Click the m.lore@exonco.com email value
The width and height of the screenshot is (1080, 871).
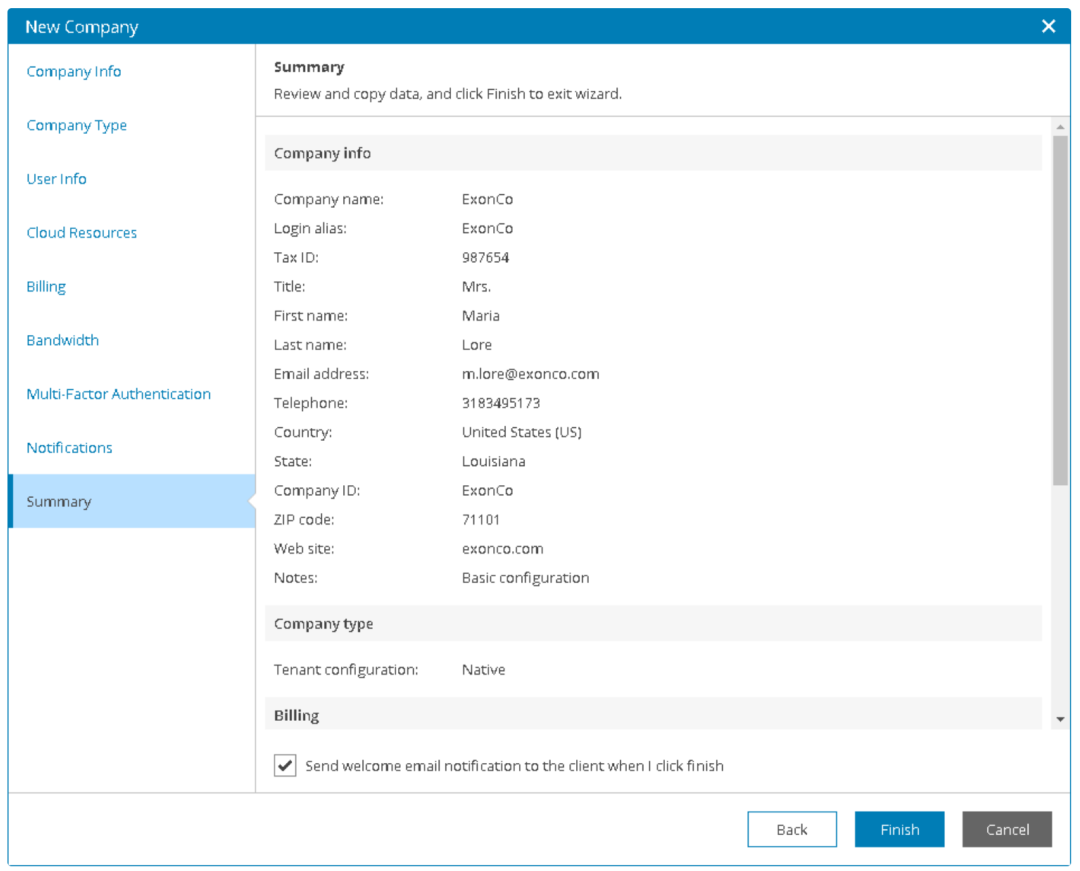(x=530, y=374)
